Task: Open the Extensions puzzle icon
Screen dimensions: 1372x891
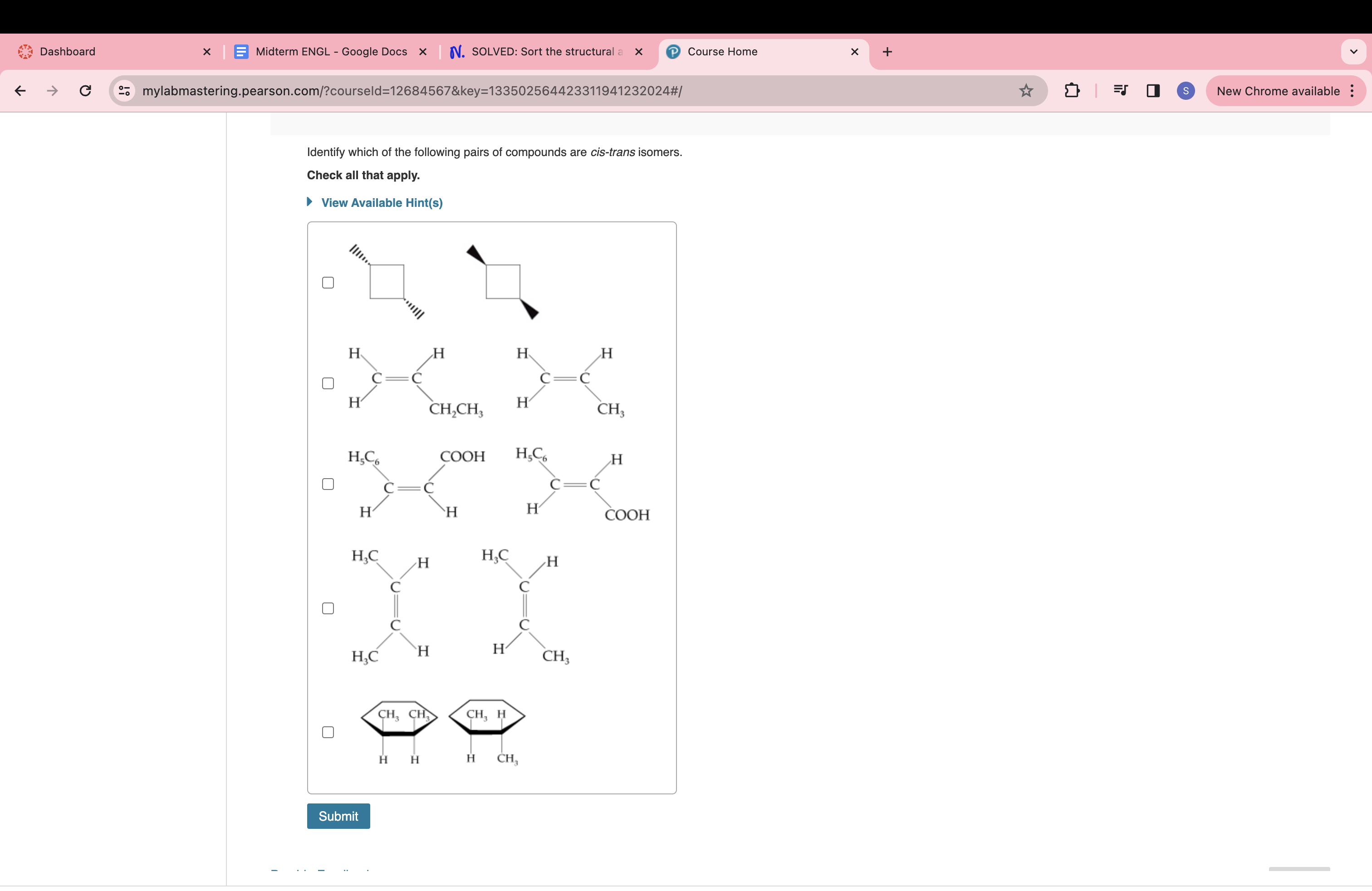Action: pyautogui.click(x=1072, y=90)
